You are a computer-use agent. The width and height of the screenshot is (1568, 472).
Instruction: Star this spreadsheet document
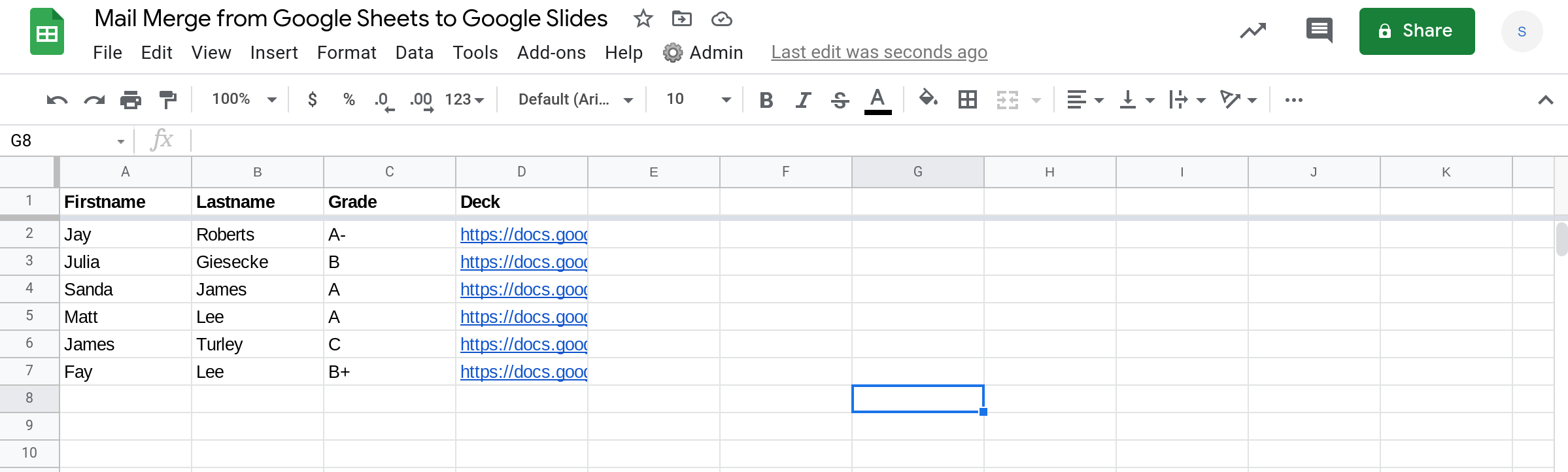point(643,19)
